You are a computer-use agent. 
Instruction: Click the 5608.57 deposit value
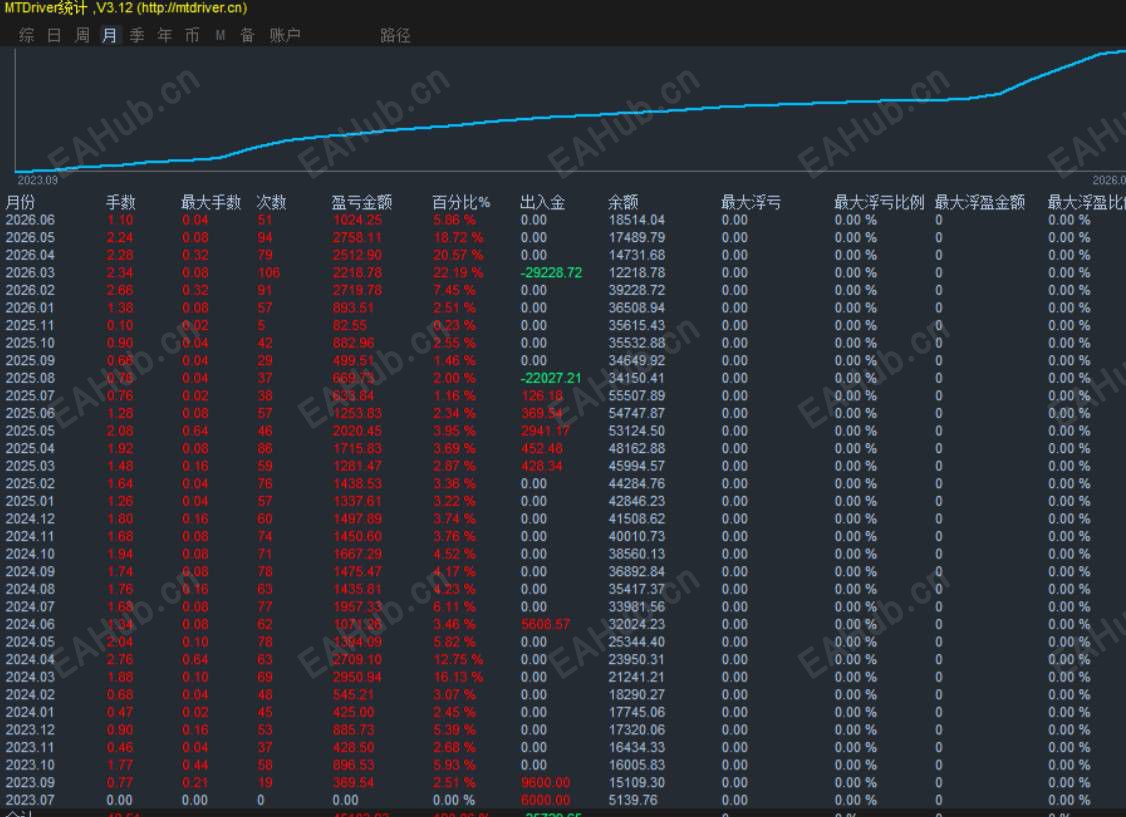click(x=546, y=625)
